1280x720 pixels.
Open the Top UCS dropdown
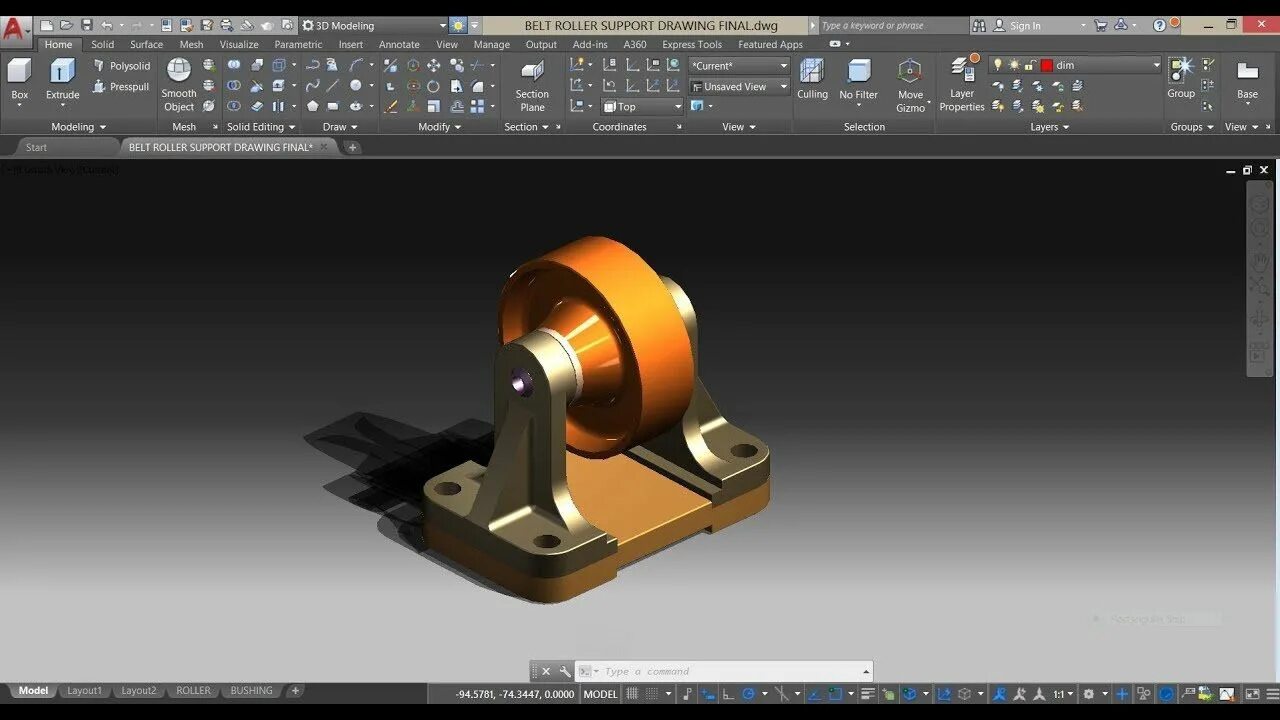pos(642,106)
